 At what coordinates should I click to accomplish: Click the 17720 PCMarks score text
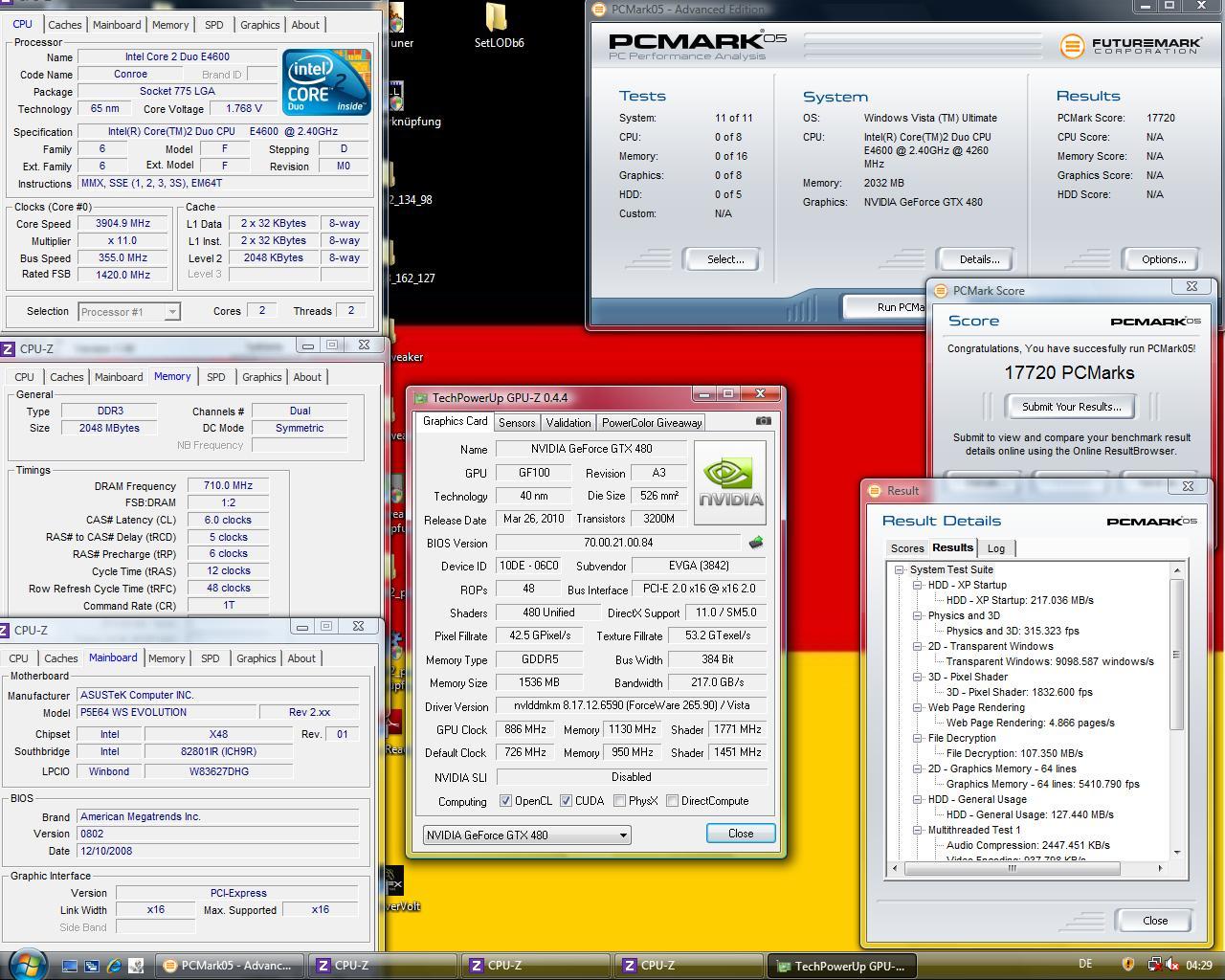click(1069, 373)
